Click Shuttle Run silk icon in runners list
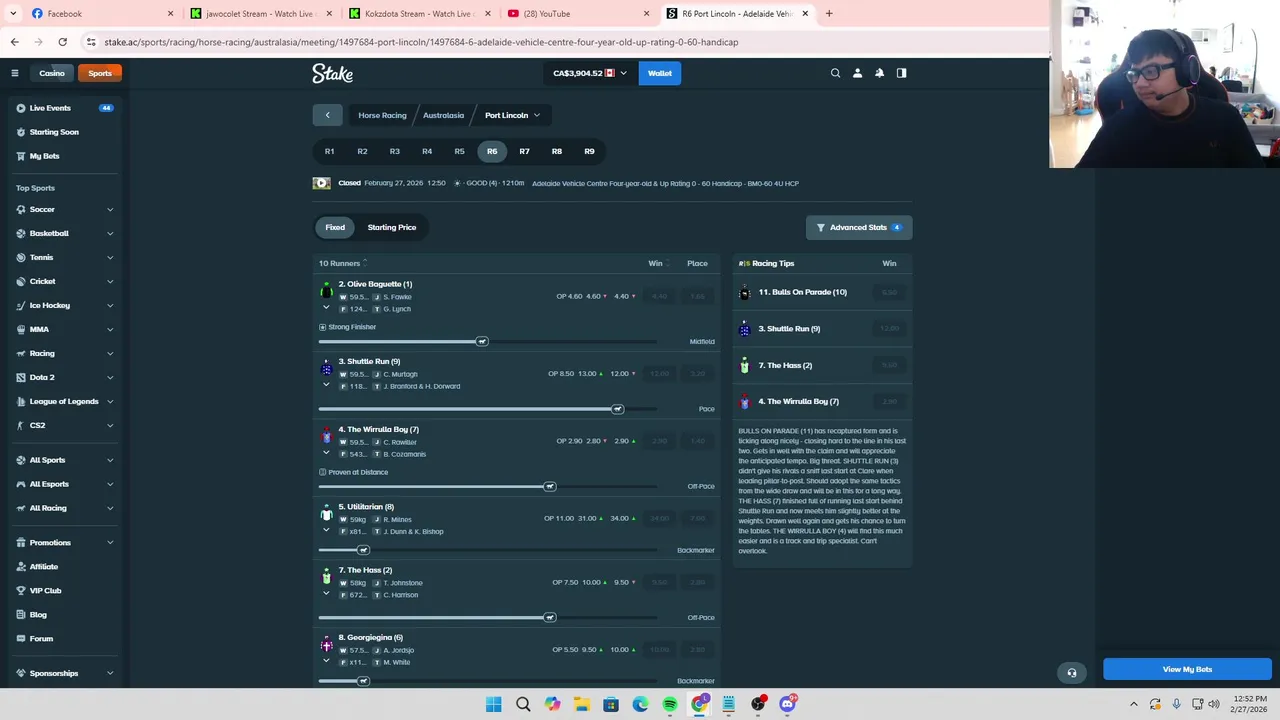 point(326,367)
